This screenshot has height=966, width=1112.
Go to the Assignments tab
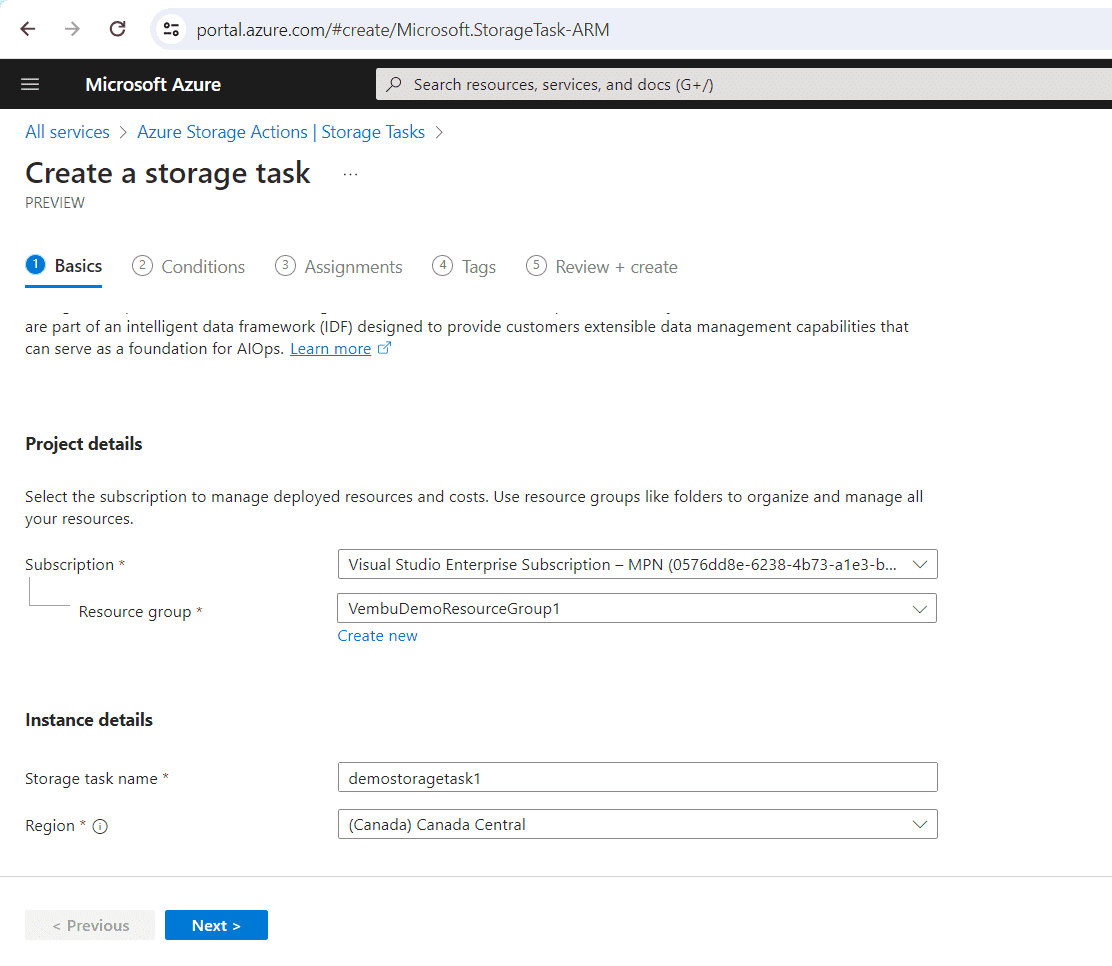tap(339, 267)
